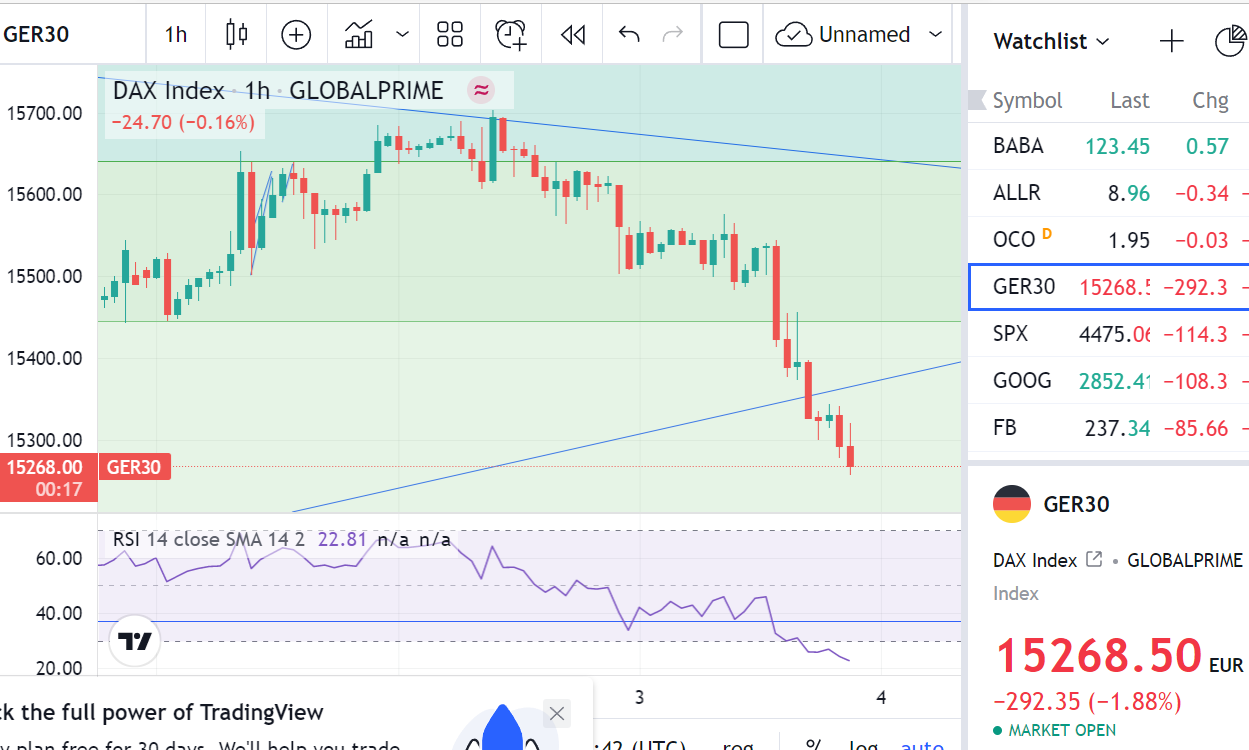1249x750 pixels.
Task: Open the Unnamed layout dropdown arrow
Action: 936,35
